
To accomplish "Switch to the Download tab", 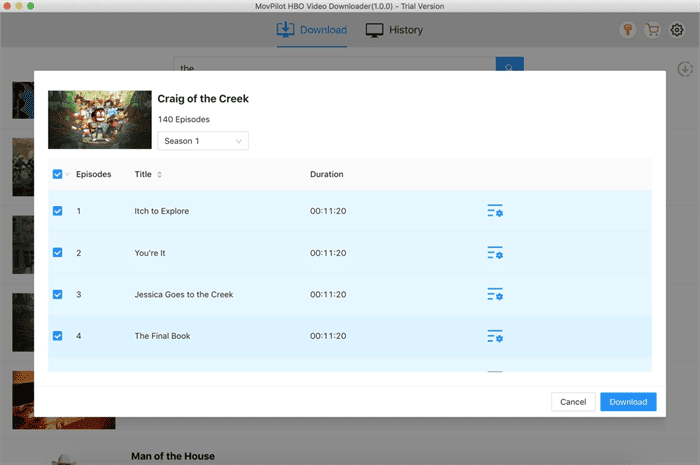I will pos(312,30).
